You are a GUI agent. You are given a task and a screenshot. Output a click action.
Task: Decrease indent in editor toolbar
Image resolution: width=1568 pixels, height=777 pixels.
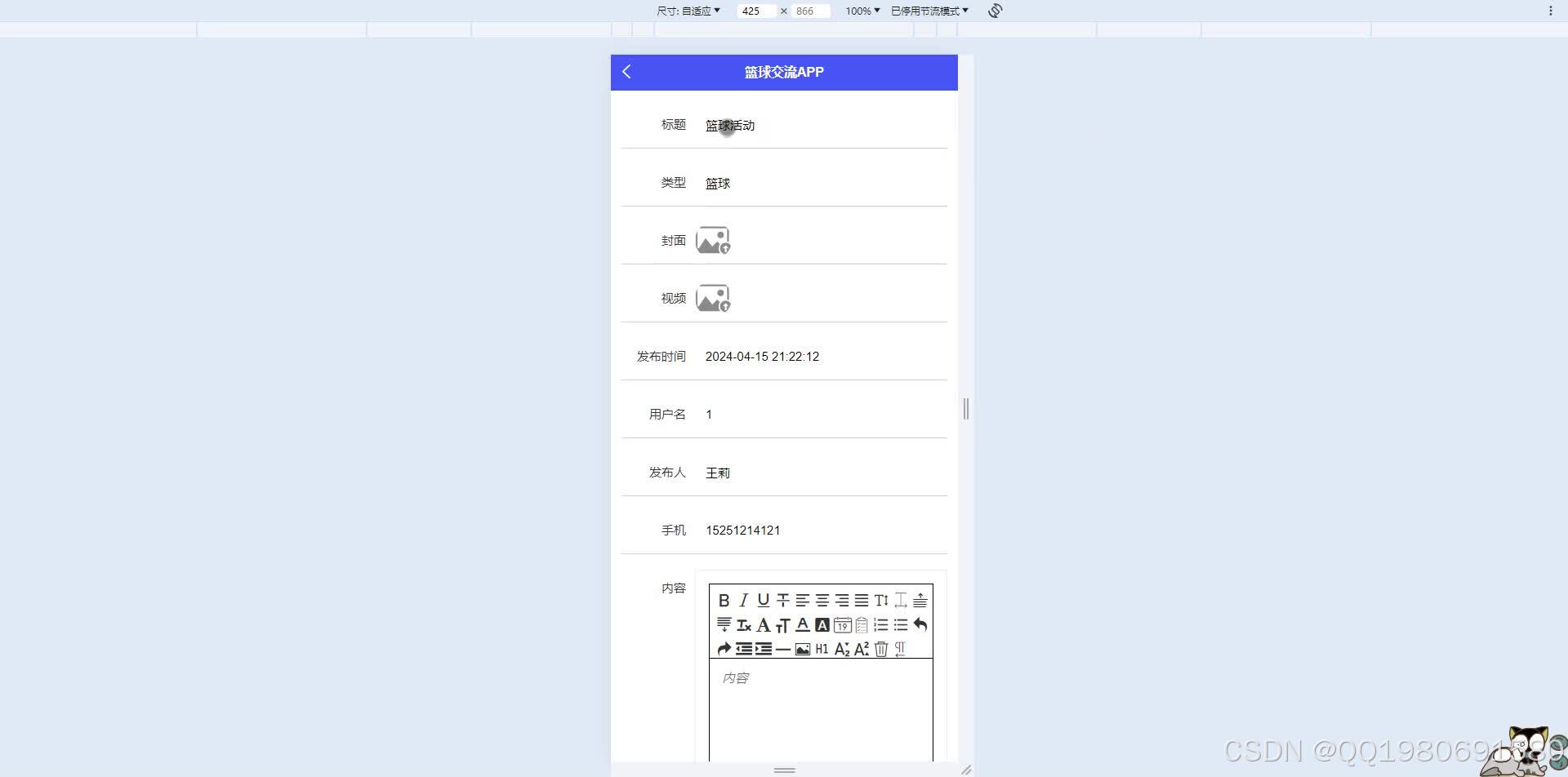(743, 649)
